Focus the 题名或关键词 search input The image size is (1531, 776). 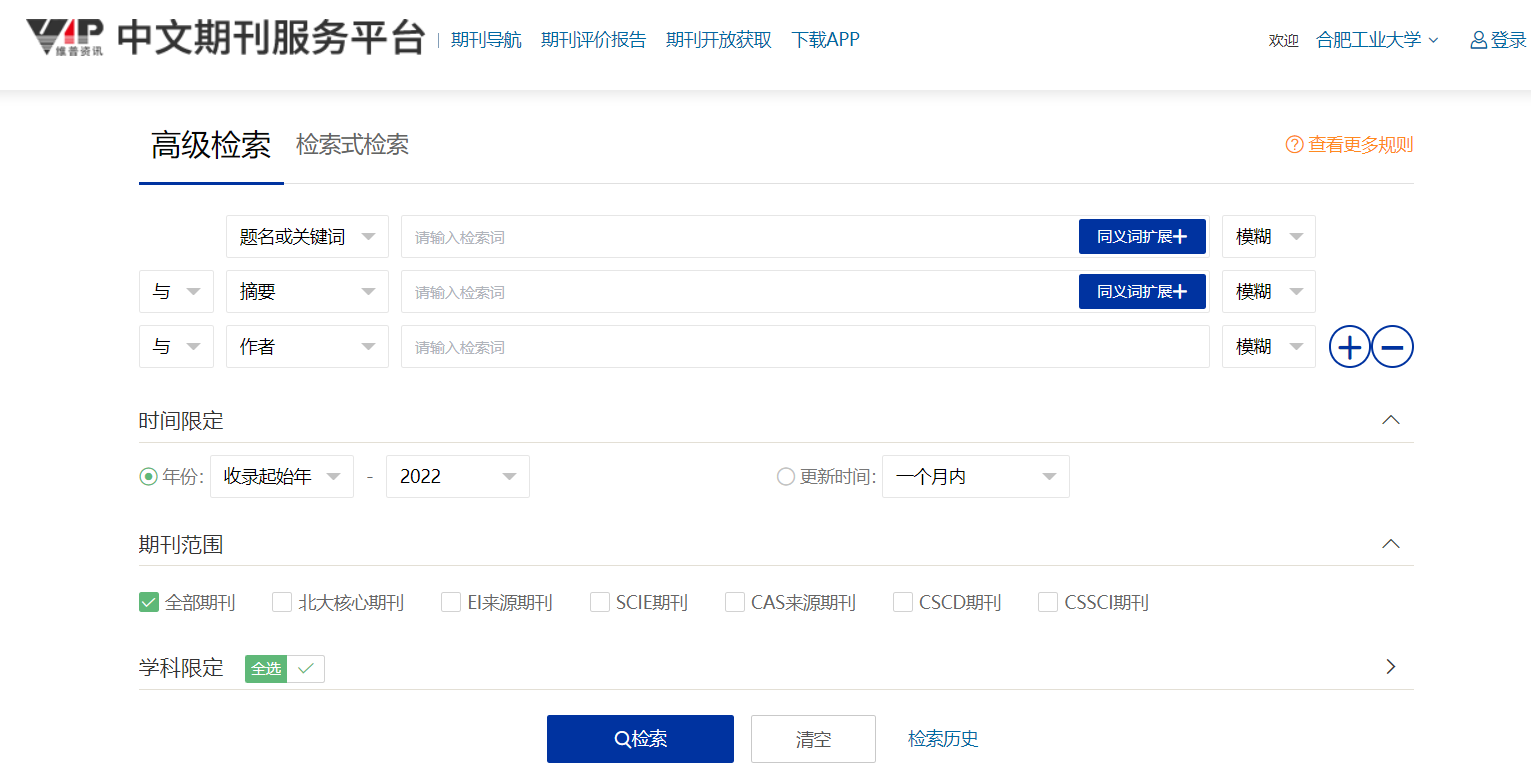739,237
